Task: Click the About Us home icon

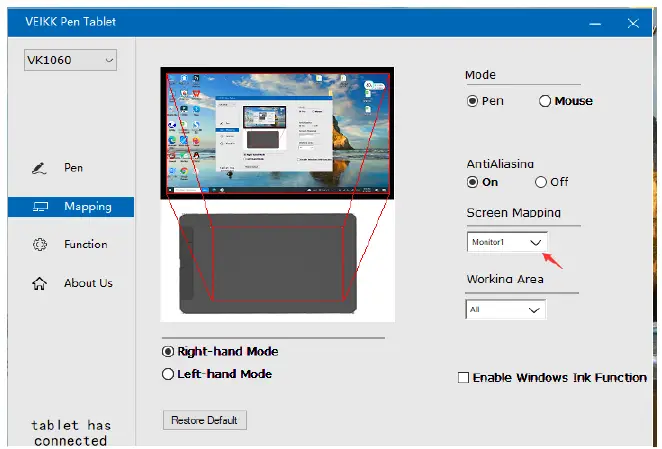Action: coord(39,283)
